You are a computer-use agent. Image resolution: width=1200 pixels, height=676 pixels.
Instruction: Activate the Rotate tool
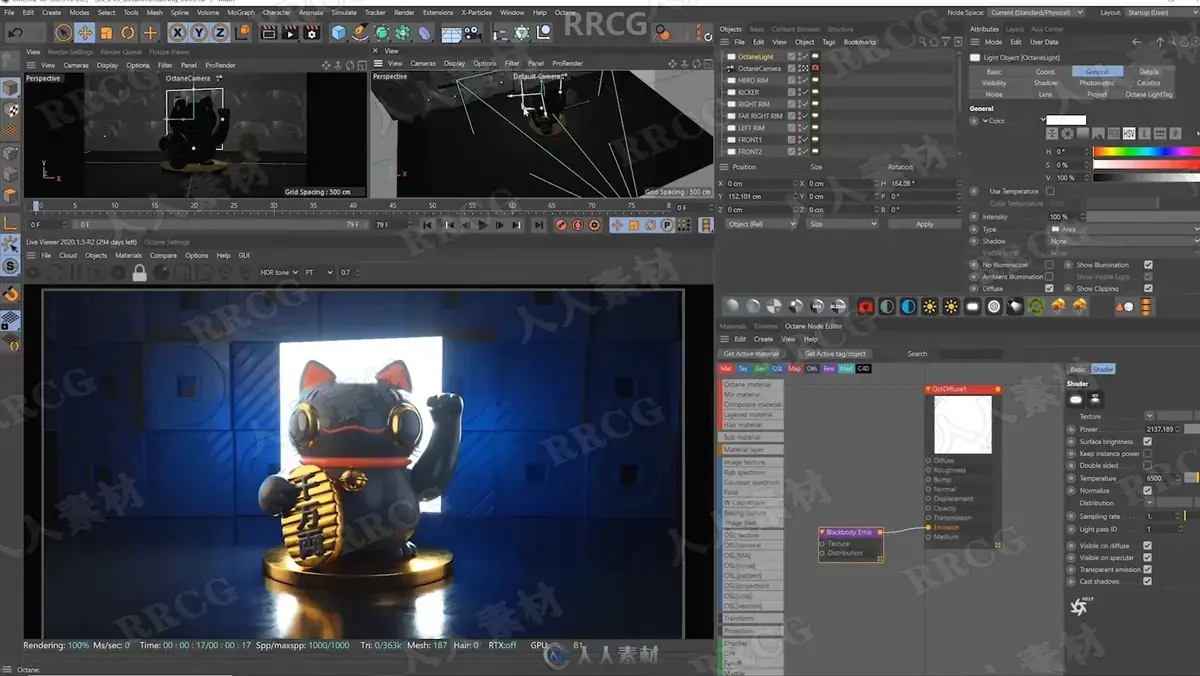coord(128,33)
